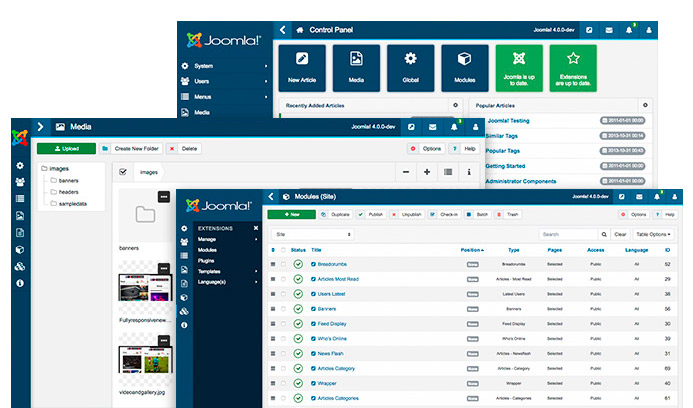Open the Site client dropdown in Modules
693x408 pixels.
312,234
